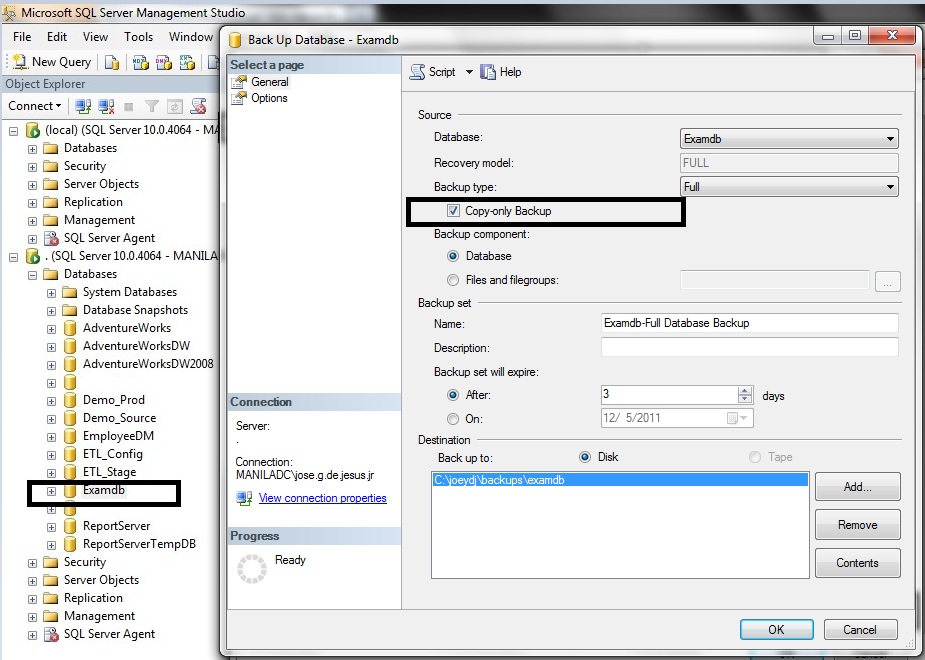This screenshot has width=925, height=660.
Task: Click the filter funnel icon in Object Explorer
Action: pos(152,106)
